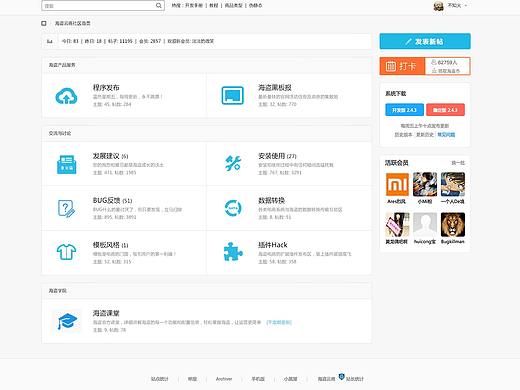Download the red 2.4.3 version button
Image resolution: width=520 pixels, height=390 pixels.
(445, 110)
